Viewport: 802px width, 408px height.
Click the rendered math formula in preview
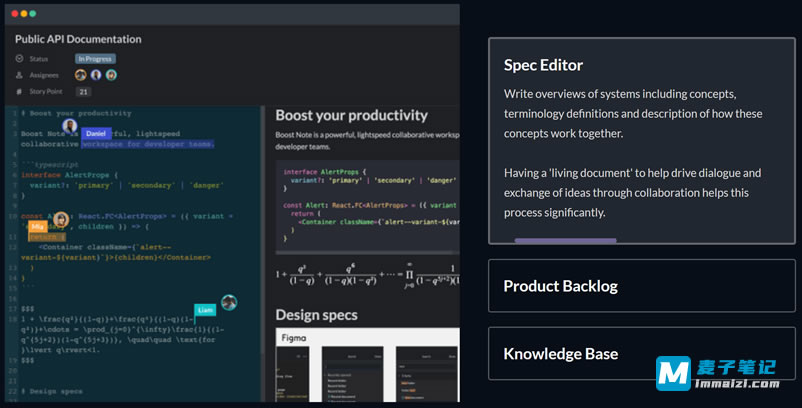pos(367,278)
